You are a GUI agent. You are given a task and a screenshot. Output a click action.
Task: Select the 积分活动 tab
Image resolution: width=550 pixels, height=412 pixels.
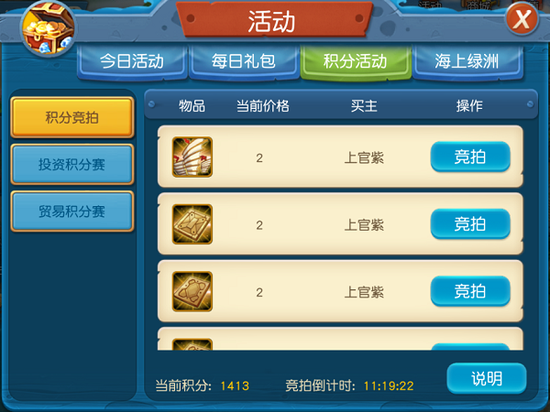pos(355,62)
